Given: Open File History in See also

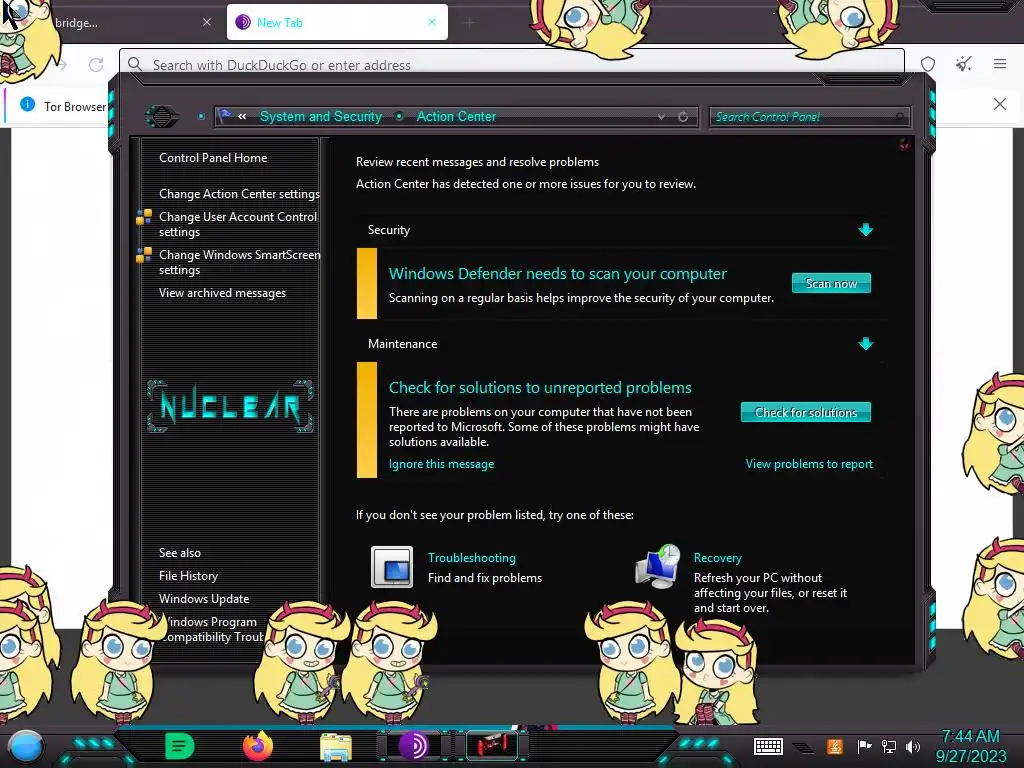Looking at the screenshot, I should [188, 575].
